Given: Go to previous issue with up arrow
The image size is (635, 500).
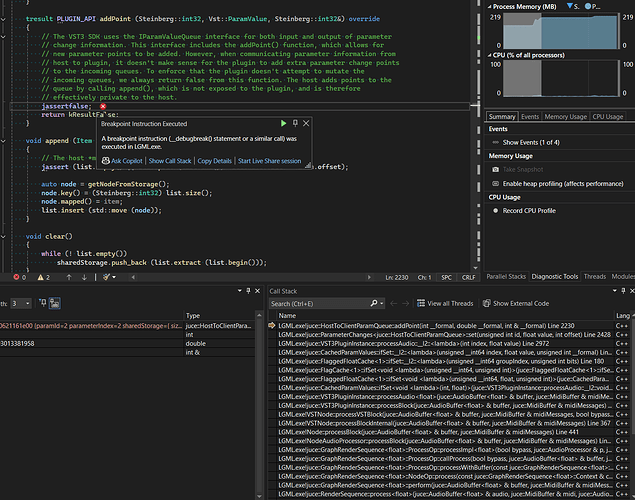Looking at the screenshot, I should [x=69, y=277].
